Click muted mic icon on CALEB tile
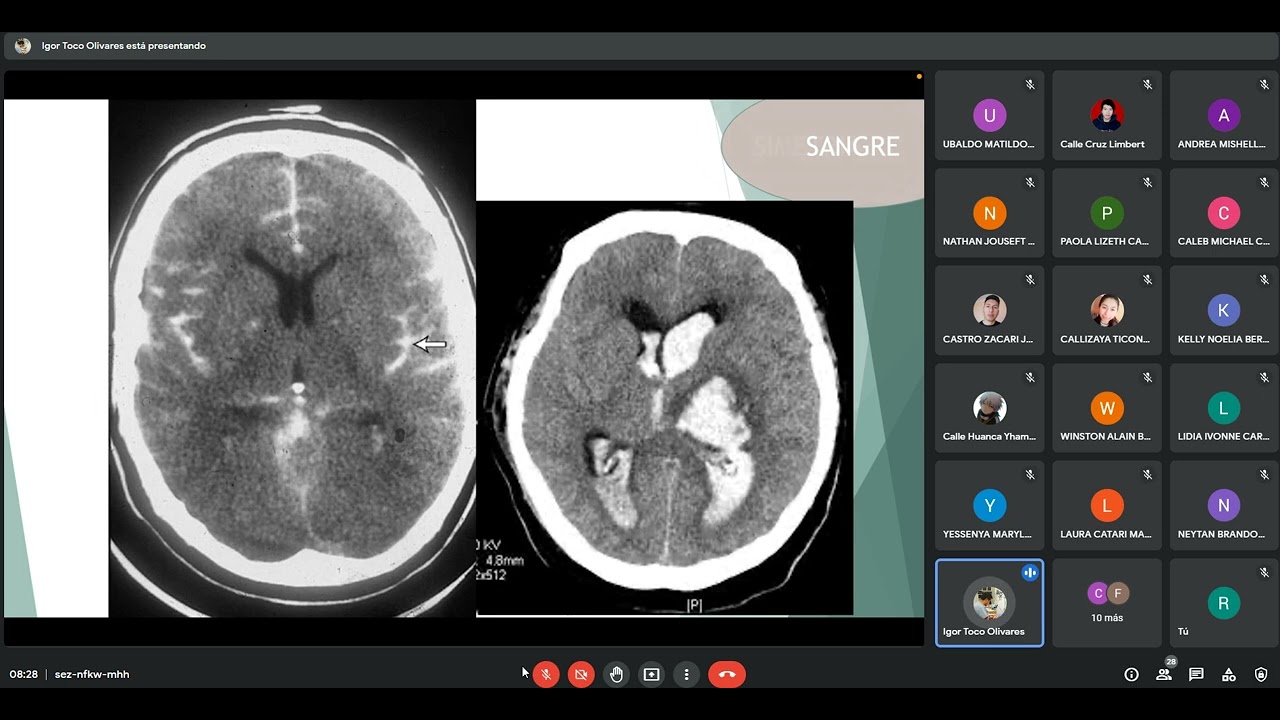This screenshot has height=720, width=1280. tap(1265, 183)
